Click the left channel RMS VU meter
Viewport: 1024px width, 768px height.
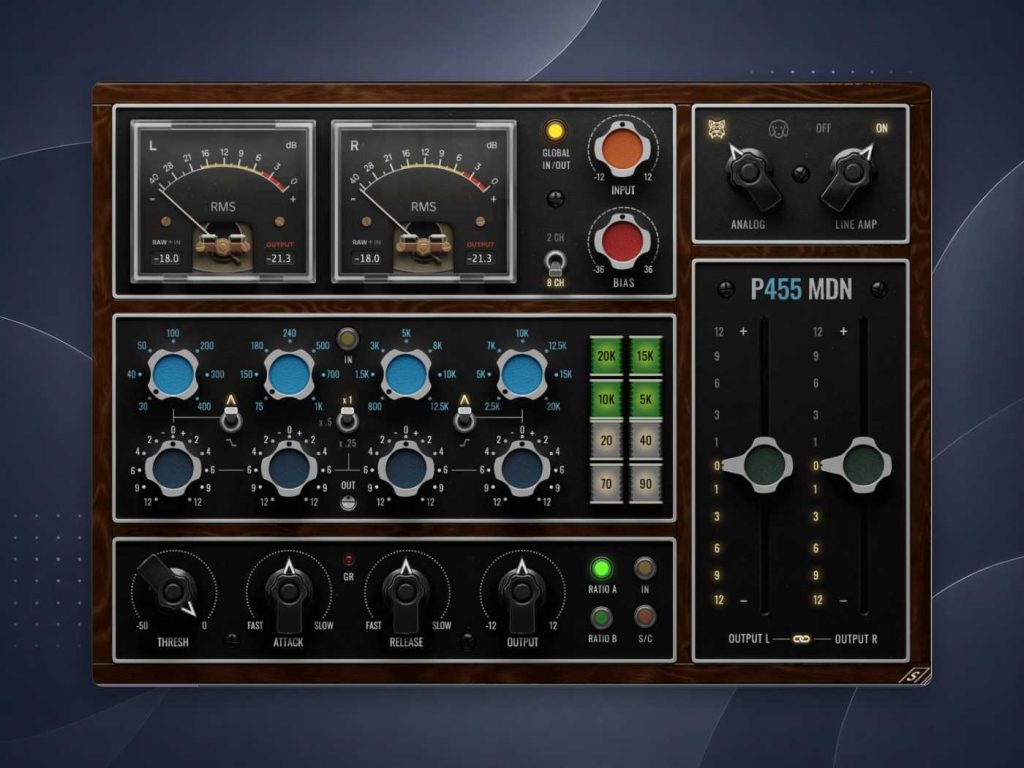(223, 201)
